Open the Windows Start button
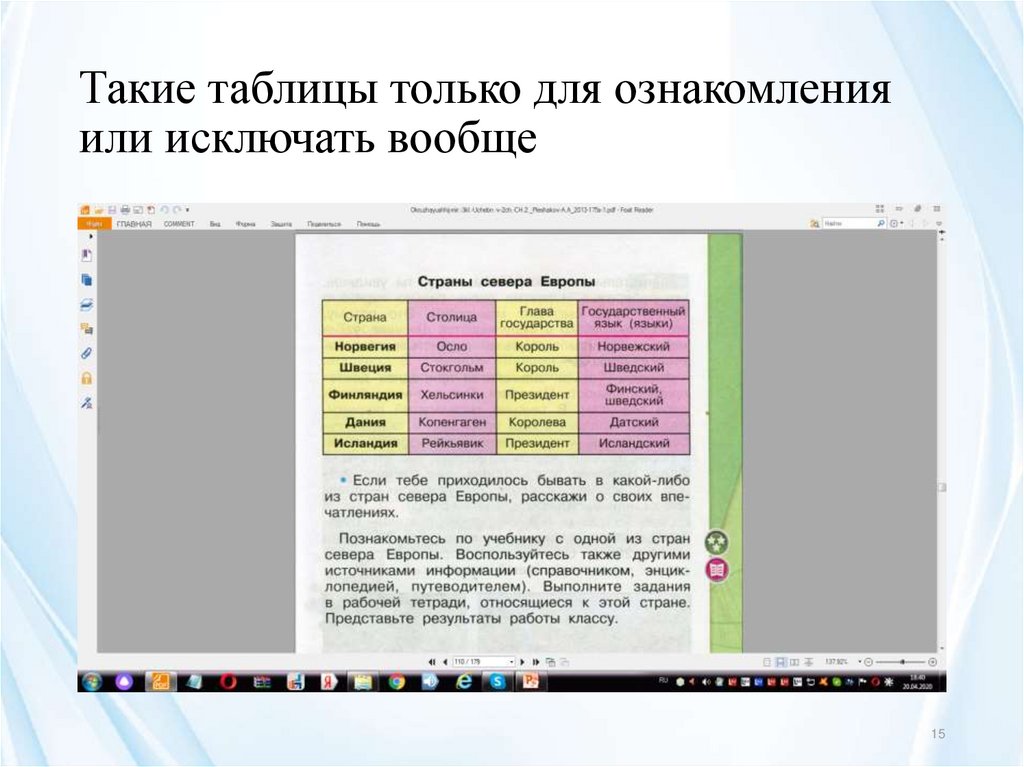1024x767 pixels. click(x=92, y=682)
